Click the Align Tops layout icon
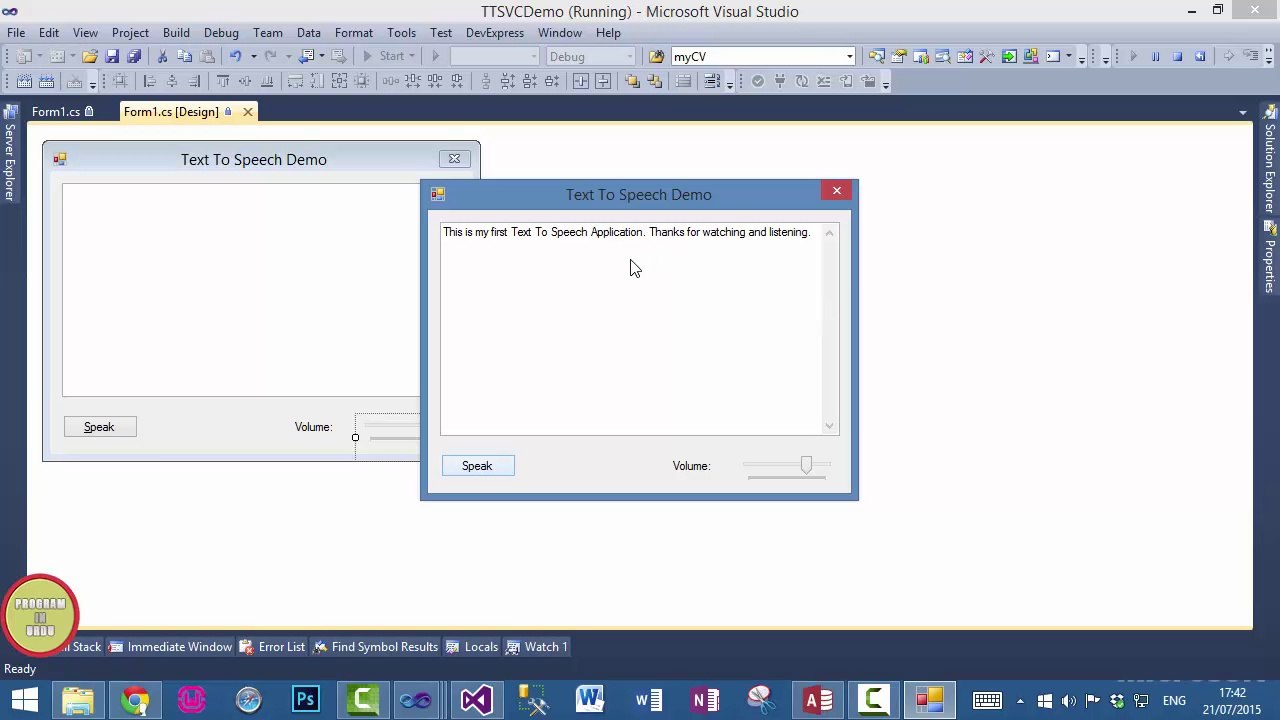This screenshot has height=720, width=1280. (x=223, y=81)
